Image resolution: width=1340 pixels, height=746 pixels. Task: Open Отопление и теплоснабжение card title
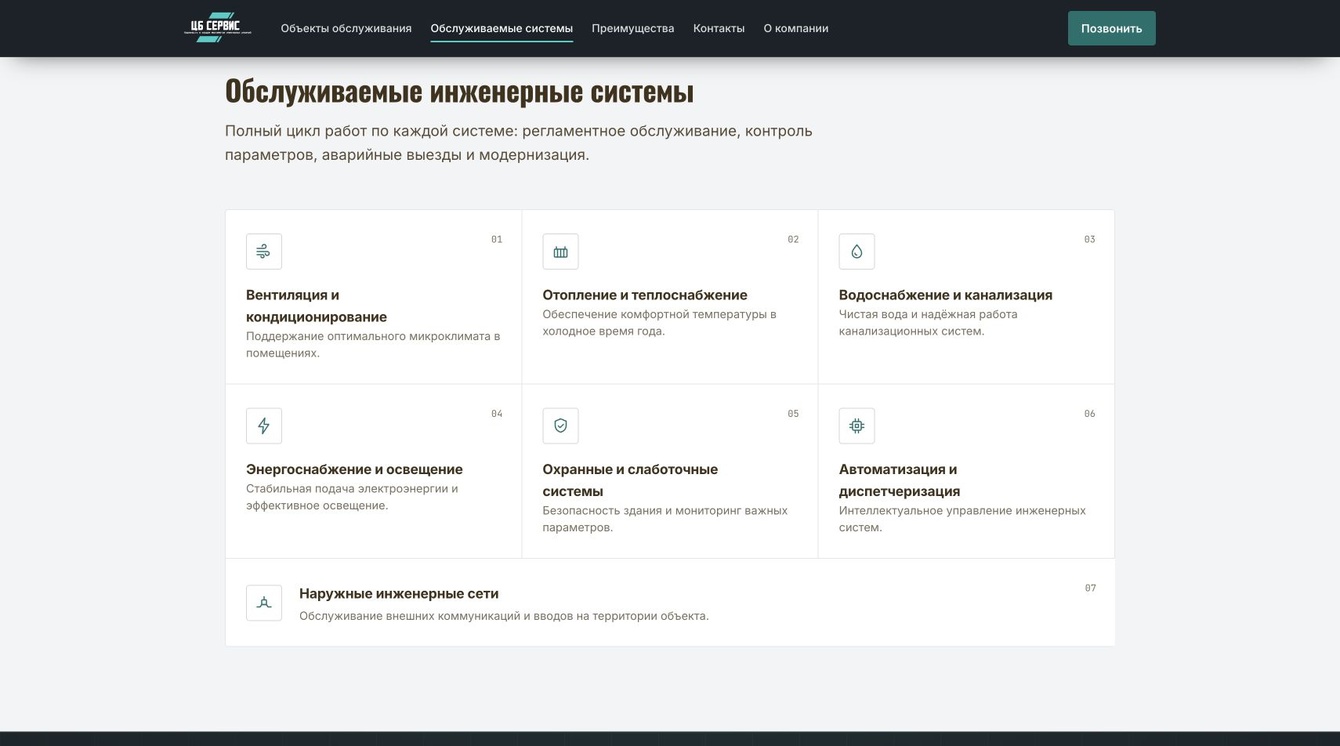pos(645,295)
